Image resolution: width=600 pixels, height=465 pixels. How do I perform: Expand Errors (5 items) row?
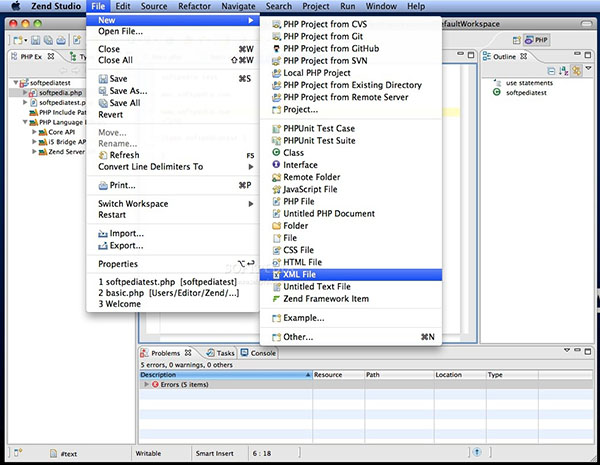(146, 384)
